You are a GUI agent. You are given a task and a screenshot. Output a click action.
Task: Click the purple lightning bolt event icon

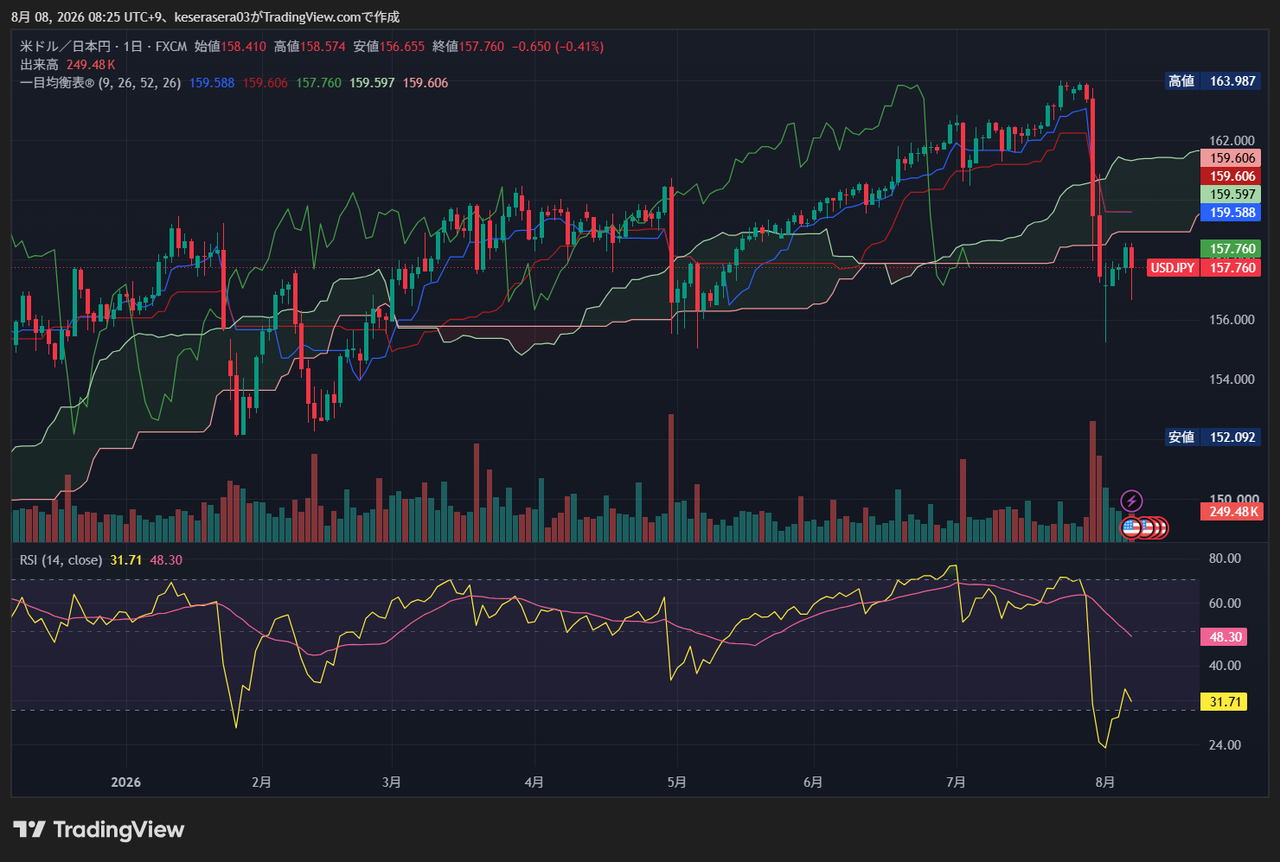click(1131, 500)
